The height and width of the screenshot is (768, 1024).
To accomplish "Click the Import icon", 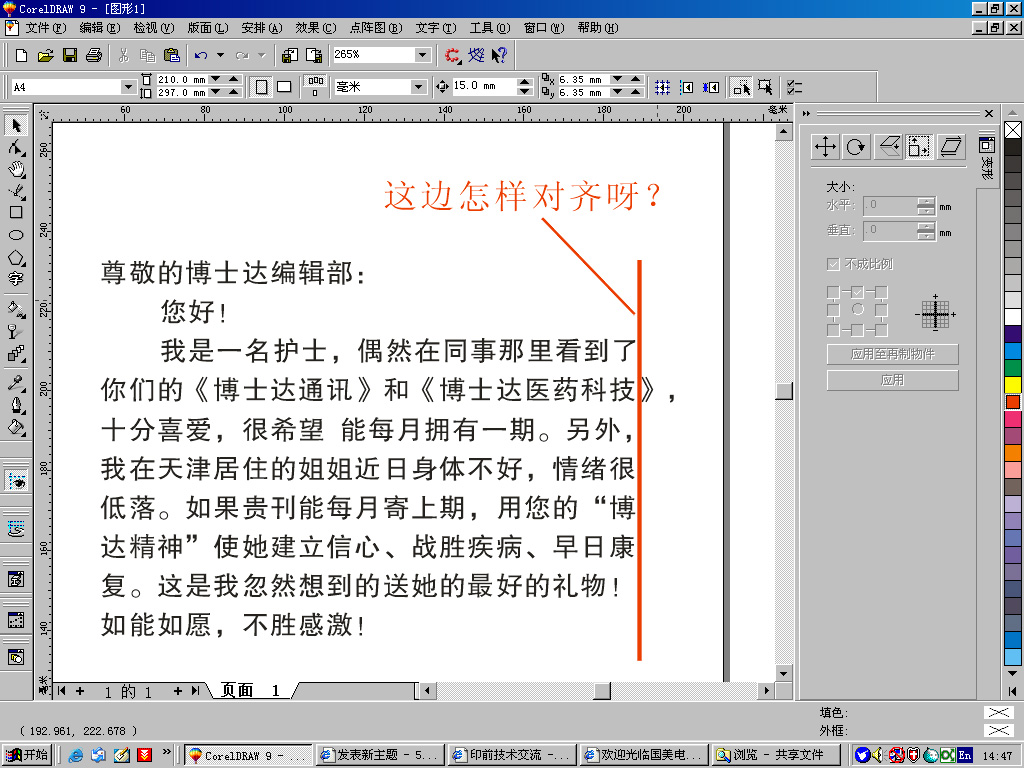I will (x=290, y=56).
